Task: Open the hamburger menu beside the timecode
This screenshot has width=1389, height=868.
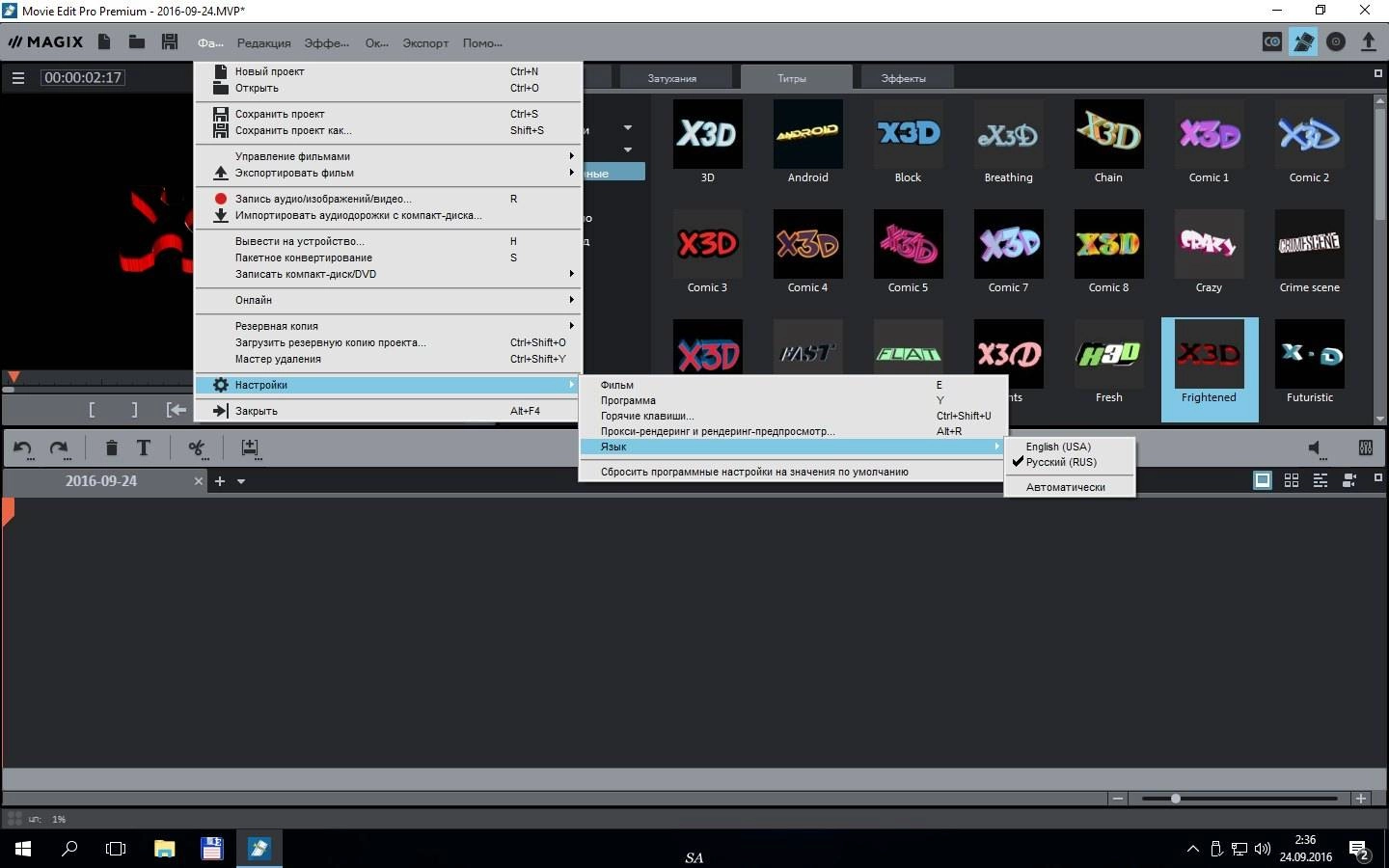Action: click(x=18, y=78)
